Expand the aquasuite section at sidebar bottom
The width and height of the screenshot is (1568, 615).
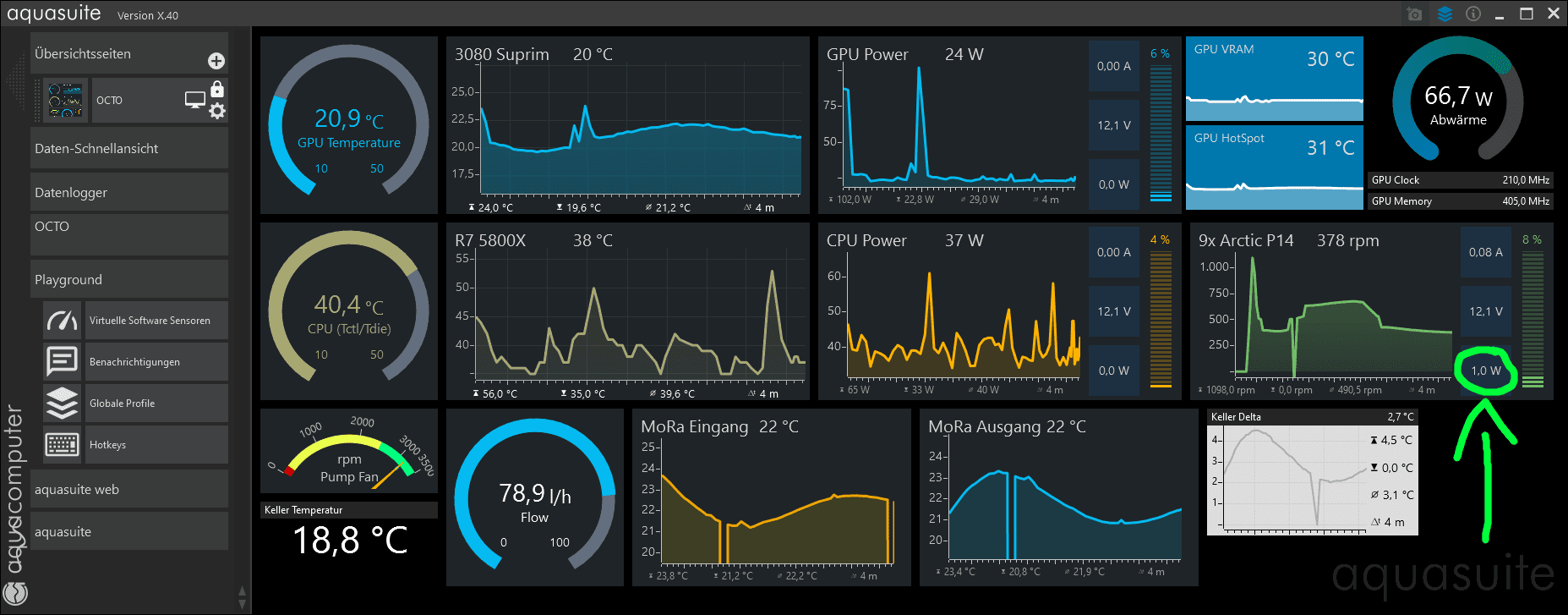(129, 531)
